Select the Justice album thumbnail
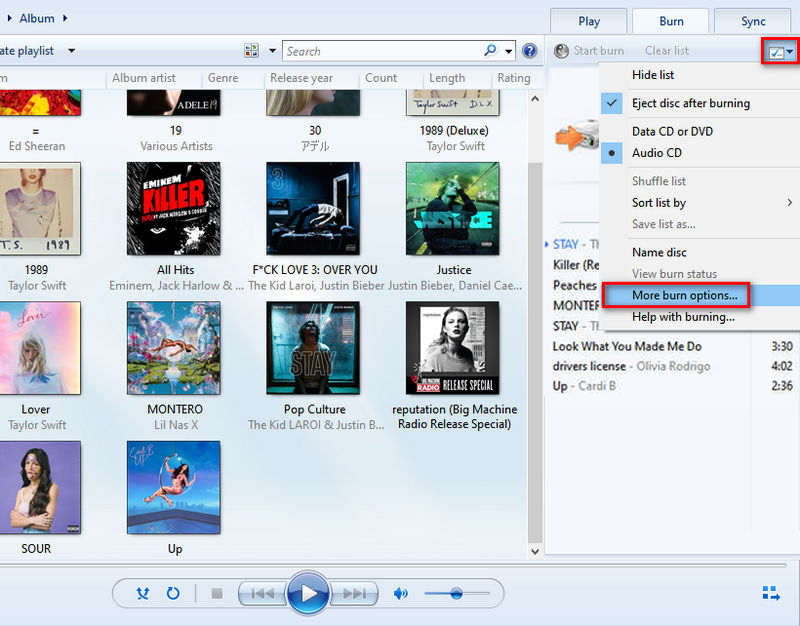 point(454,207)
